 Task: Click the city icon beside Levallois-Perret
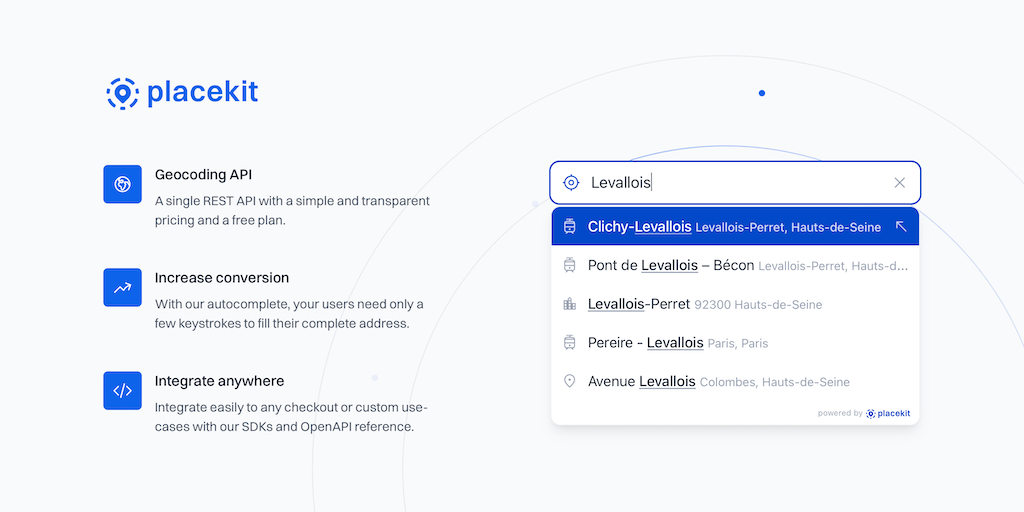click(x=570, y=304)
